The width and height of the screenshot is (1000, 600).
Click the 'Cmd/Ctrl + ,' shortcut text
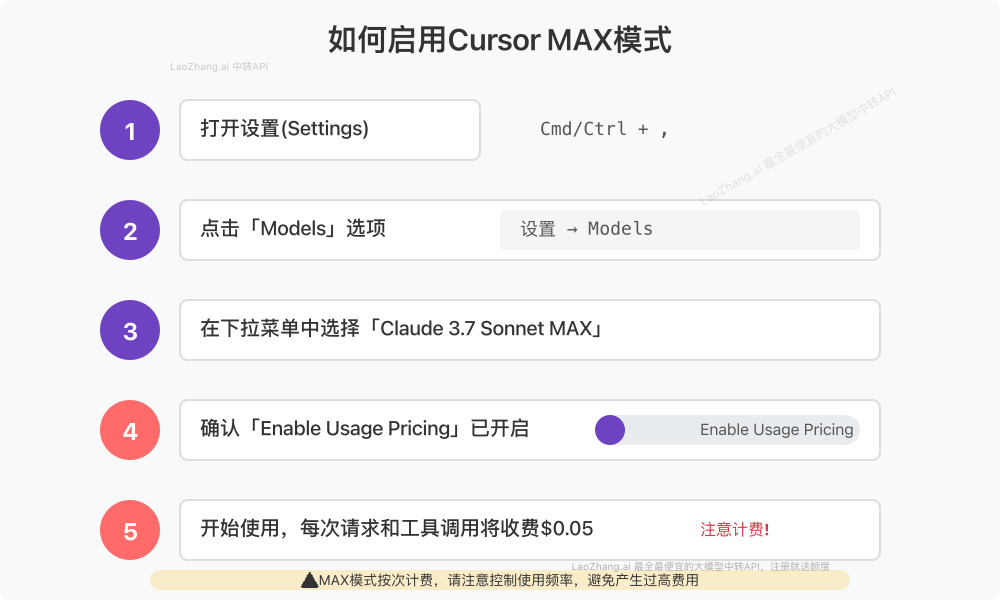point(603,129)
